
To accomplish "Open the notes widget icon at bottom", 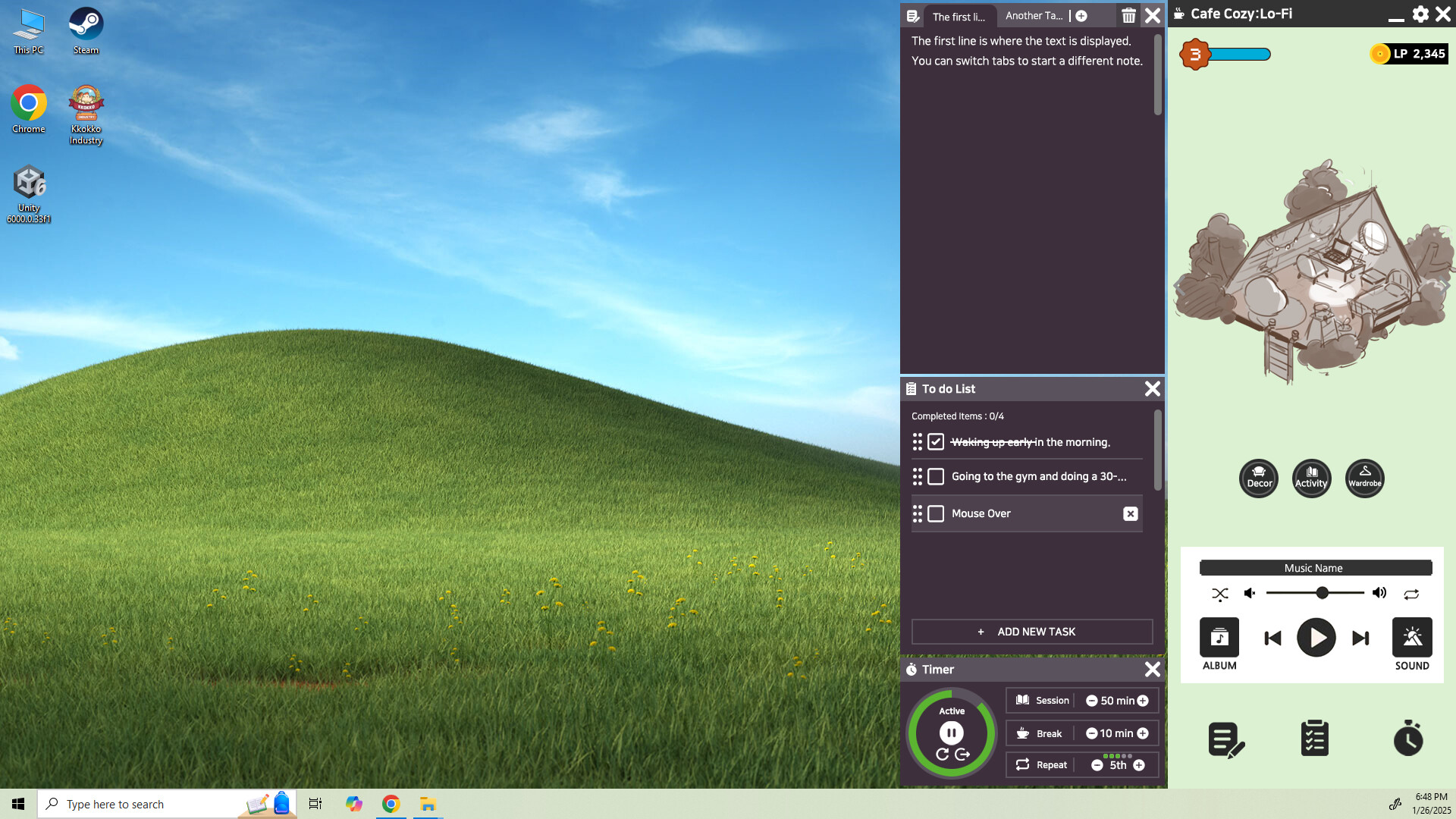I will tap(1226, 739).
